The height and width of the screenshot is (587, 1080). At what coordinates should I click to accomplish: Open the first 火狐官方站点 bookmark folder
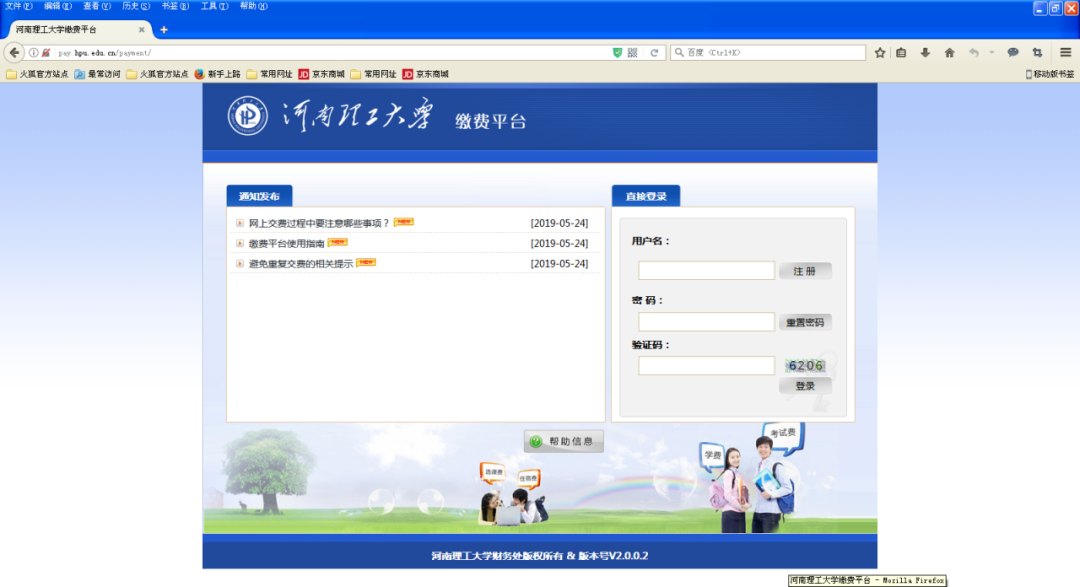(x=37, y=74)
